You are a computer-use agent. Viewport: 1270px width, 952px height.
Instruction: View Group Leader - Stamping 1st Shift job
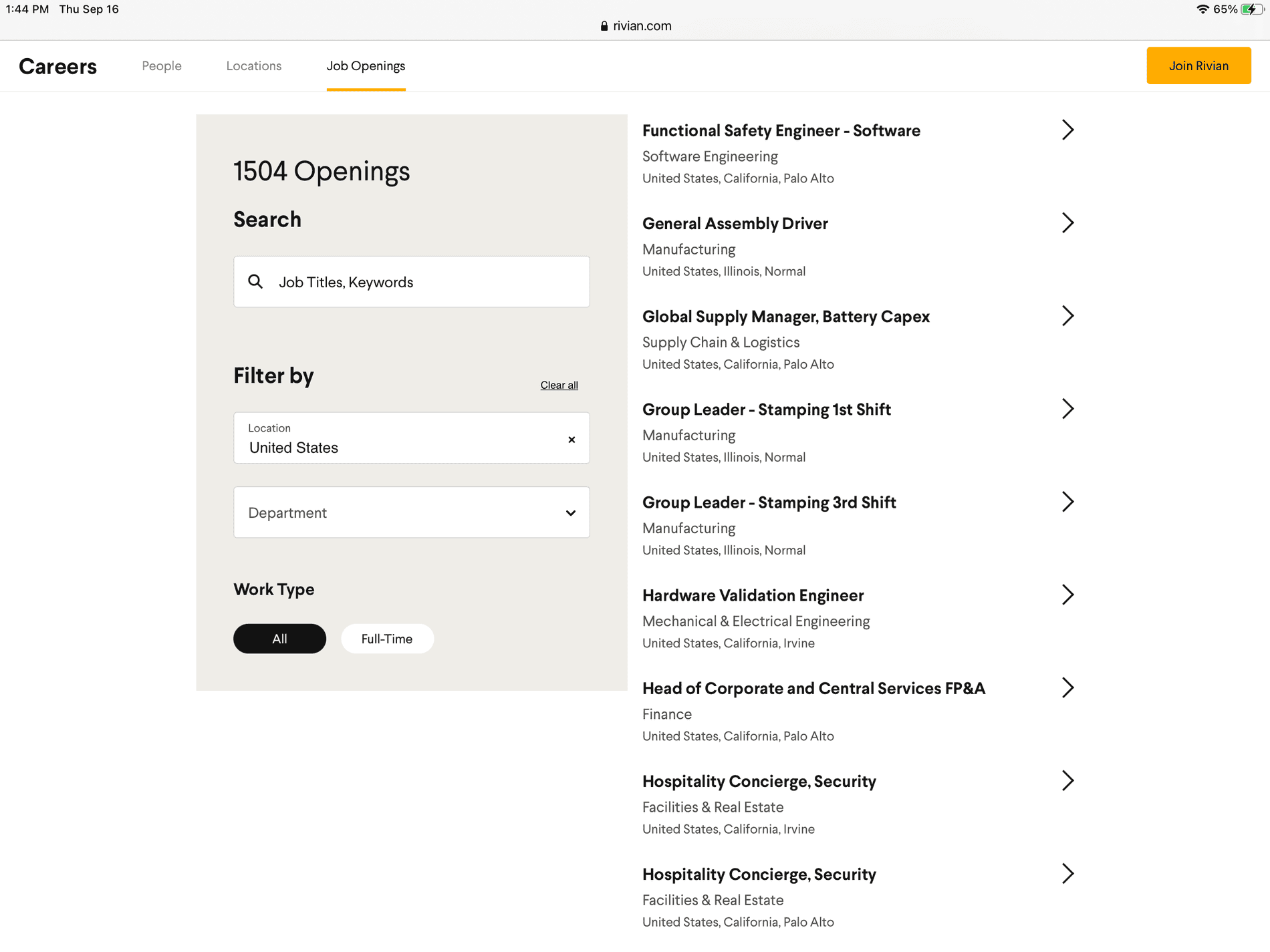(767, 409)
